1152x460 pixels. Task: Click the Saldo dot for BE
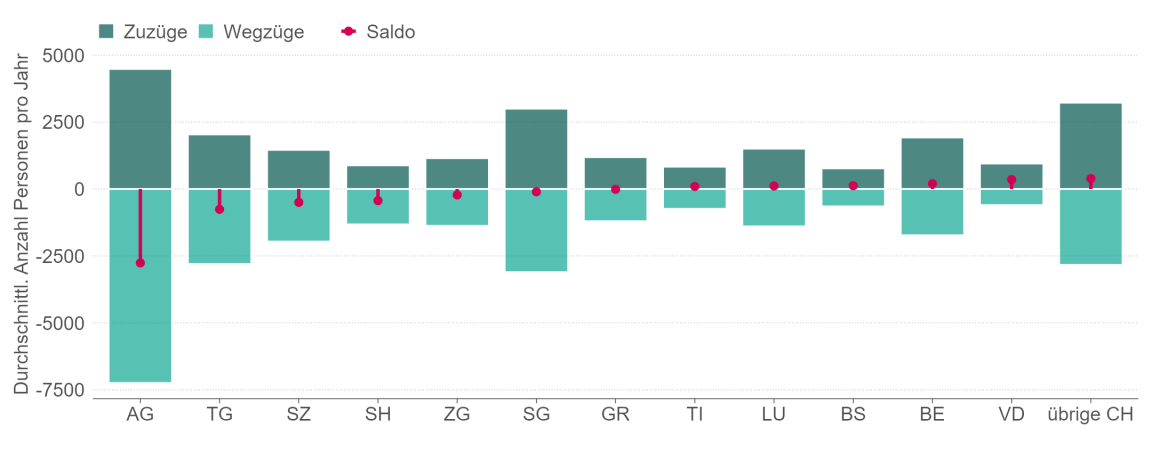932,184
